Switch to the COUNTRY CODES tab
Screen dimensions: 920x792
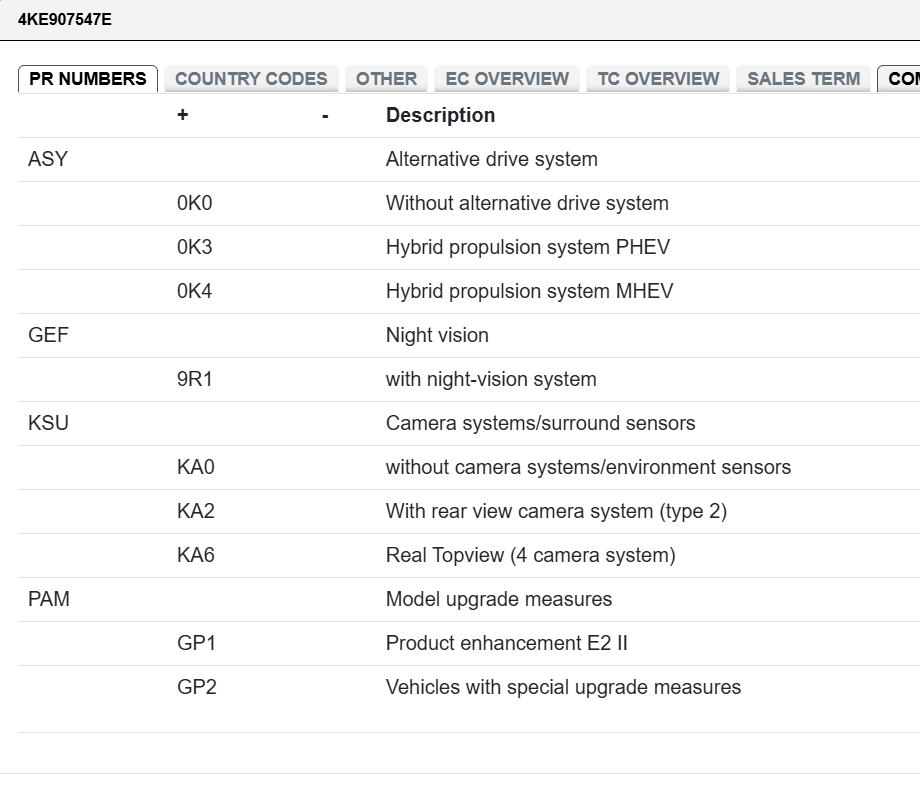pyautogui.click(x=251, y=79)
